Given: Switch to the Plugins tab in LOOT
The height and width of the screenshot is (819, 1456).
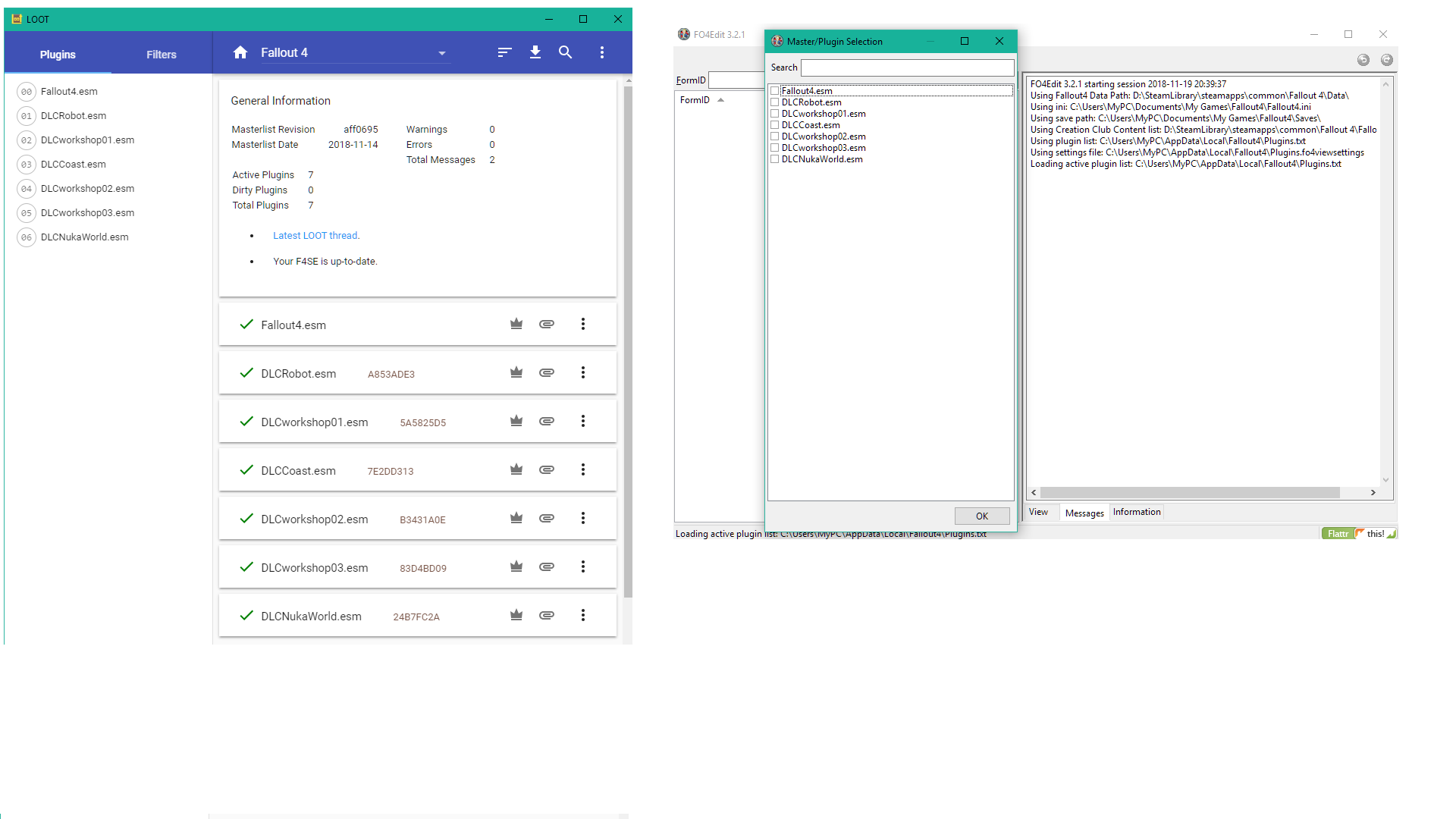Looking at the screenshot, I should pos(58,55).
